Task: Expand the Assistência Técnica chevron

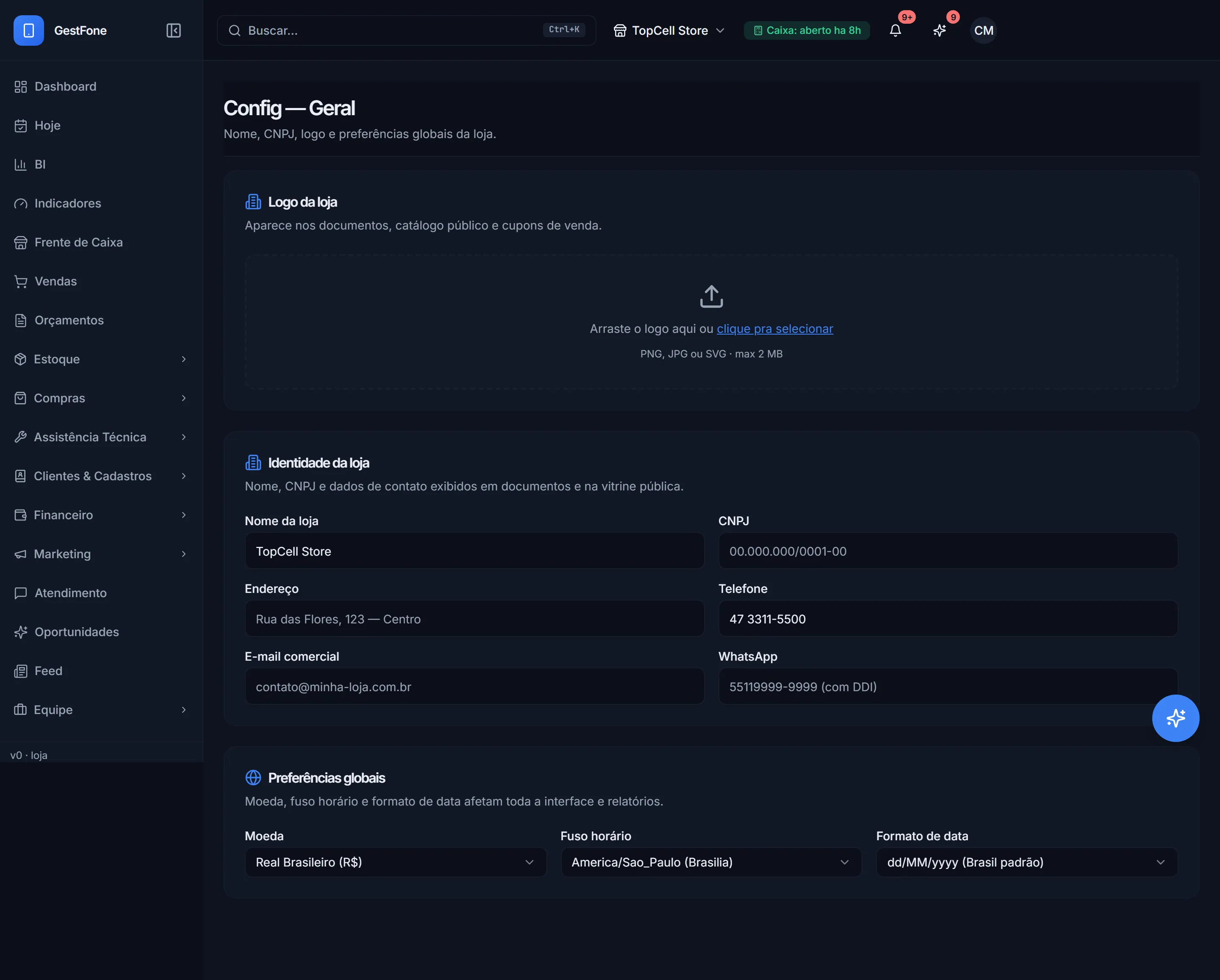Action: coord(184,437)
